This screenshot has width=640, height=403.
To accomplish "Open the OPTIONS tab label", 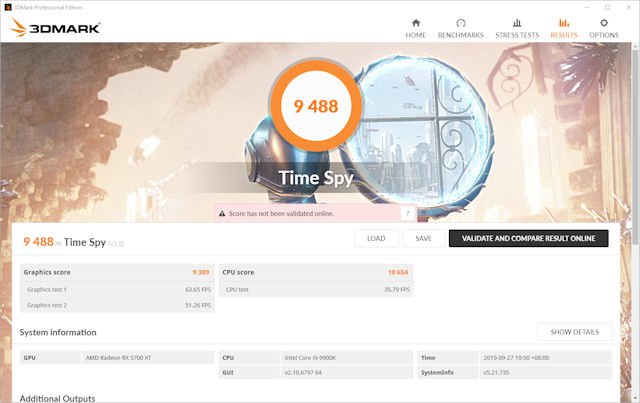I will tap(604, 35).
